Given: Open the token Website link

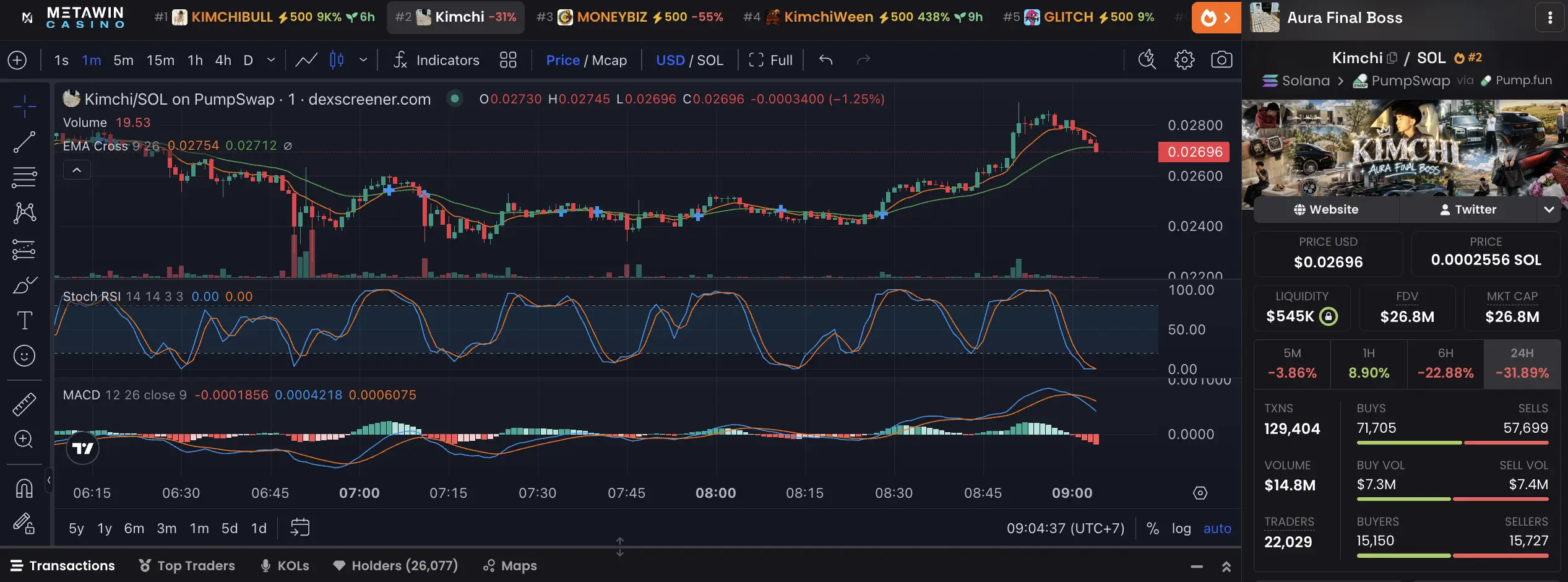Looking at the screenshot, I should click(1326, 209).
